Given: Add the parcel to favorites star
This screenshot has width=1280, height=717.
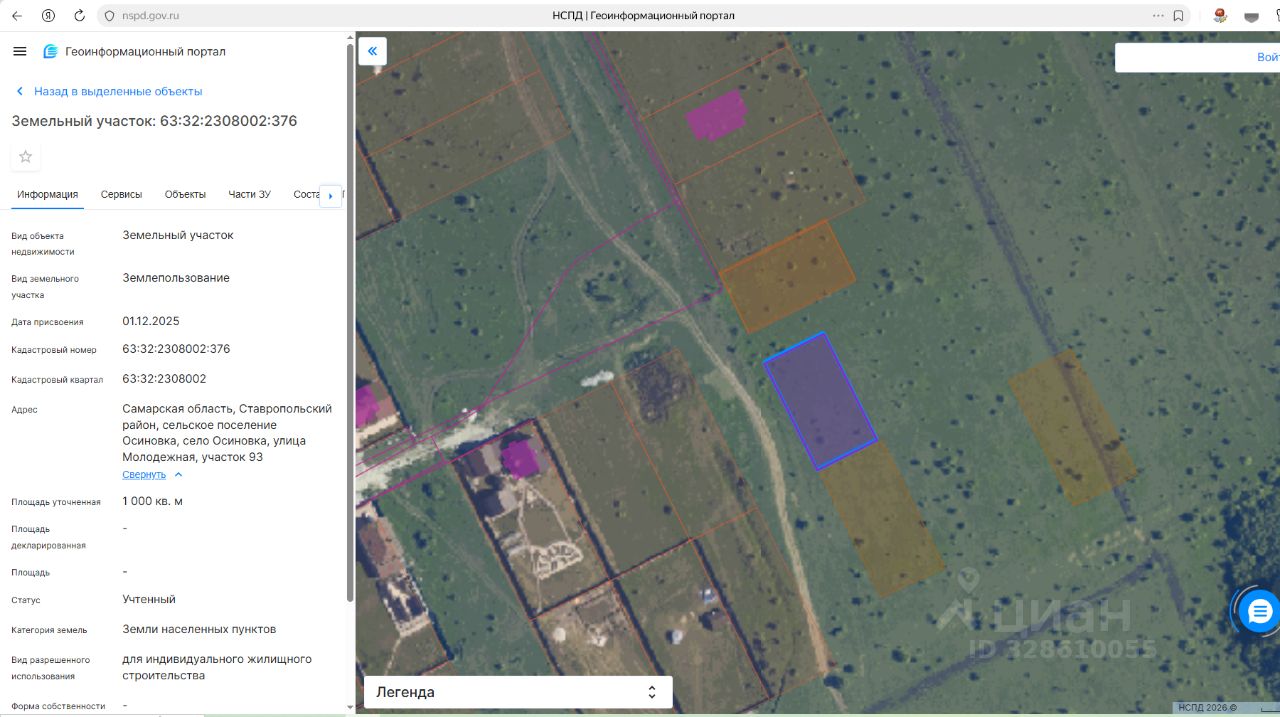Looking at the screenshot, I should [x=26, y=157].
